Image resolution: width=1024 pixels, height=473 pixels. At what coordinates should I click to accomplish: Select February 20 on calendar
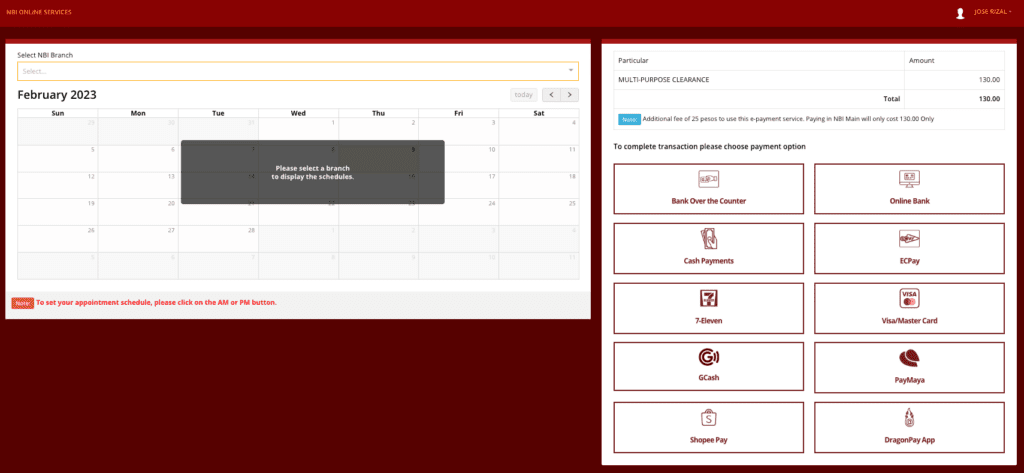[138, 212]
